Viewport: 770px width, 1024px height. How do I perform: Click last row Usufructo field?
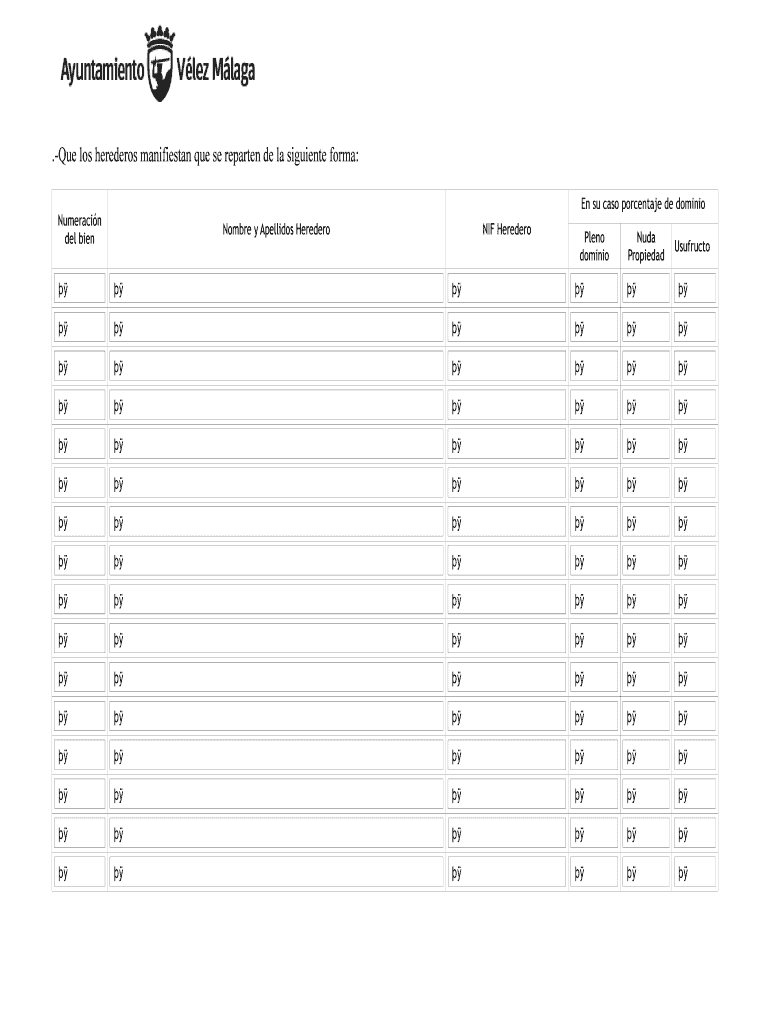click(695, 873)
